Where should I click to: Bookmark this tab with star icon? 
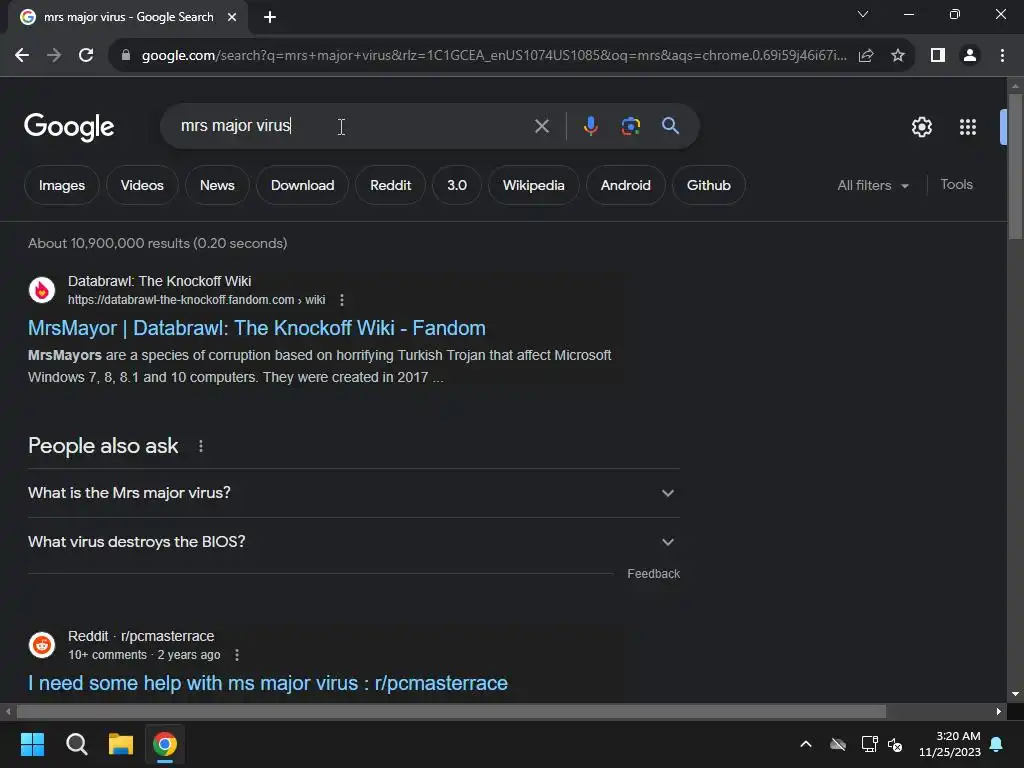click(x=898, y=56)
